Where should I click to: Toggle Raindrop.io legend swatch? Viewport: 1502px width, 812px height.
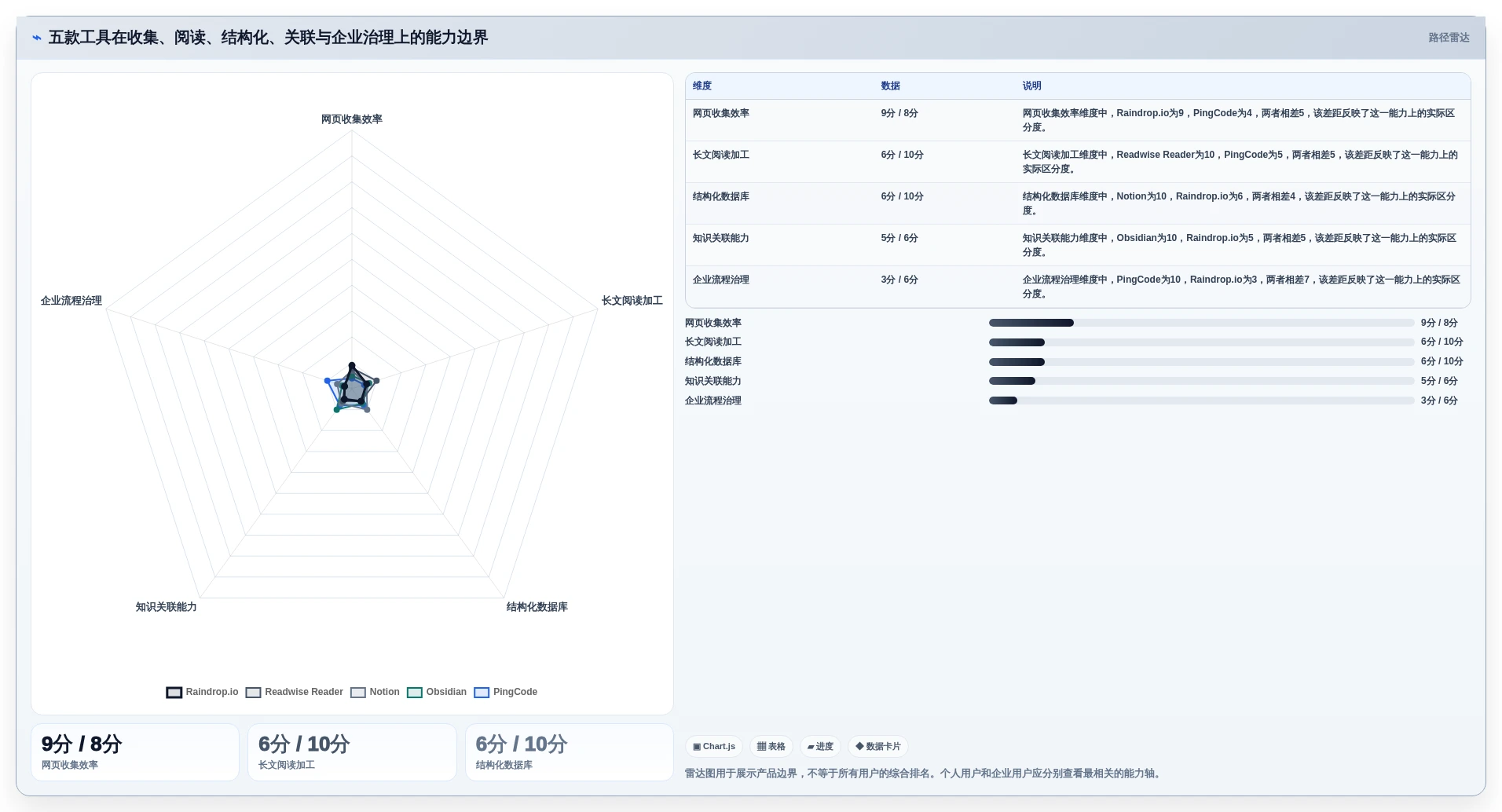click(174, 693)
